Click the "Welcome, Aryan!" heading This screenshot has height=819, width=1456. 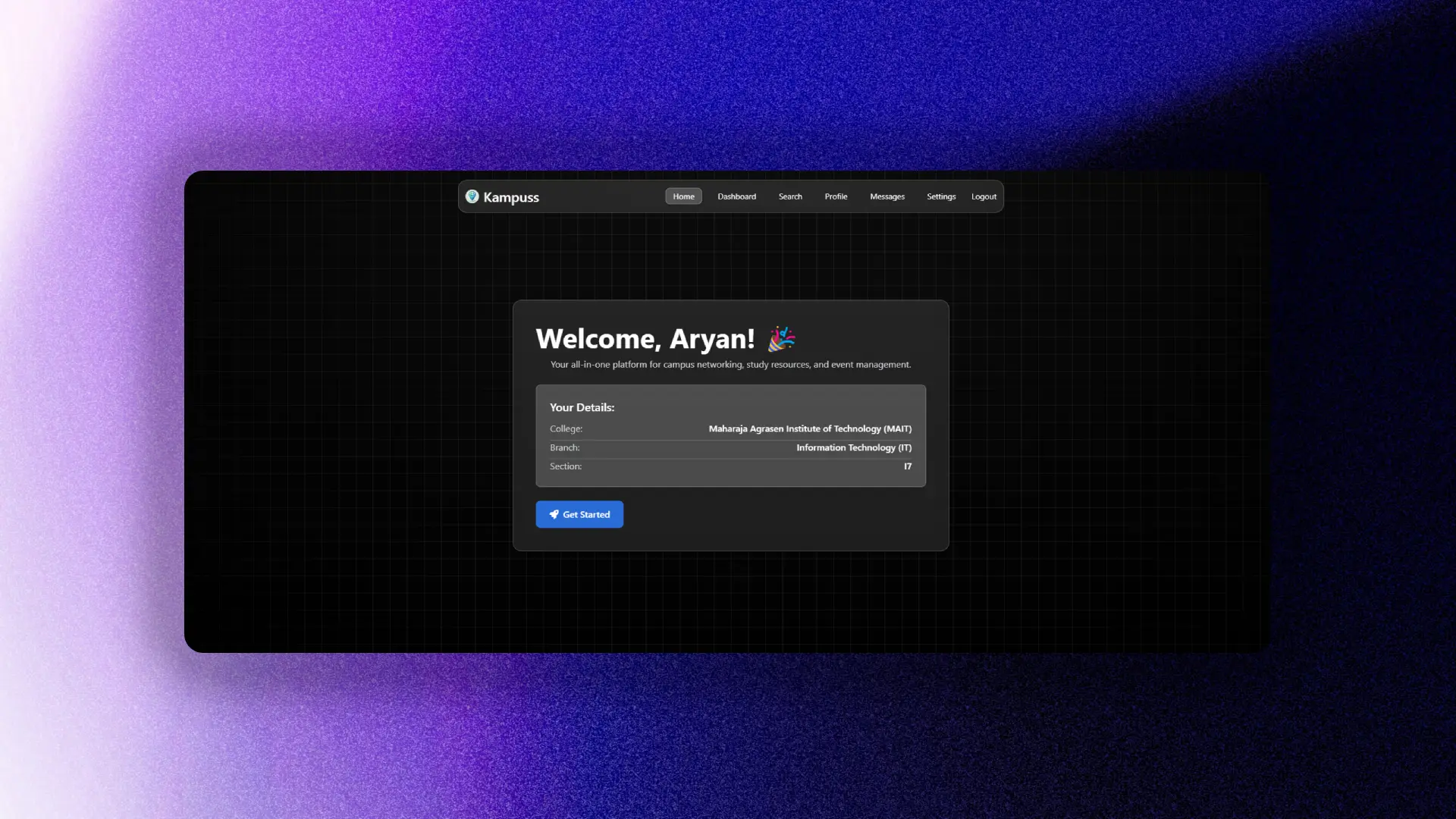tap(645, 339)
